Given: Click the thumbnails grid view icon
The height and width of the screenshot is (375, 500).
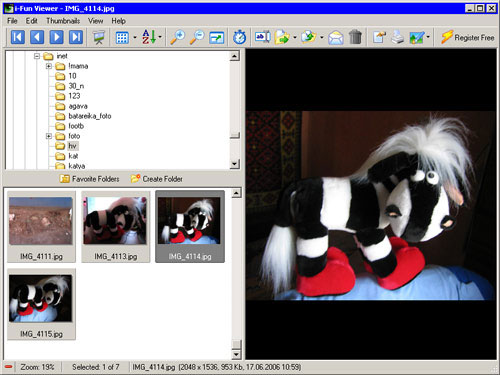Looking at the screenshot, I should point(122,37).
